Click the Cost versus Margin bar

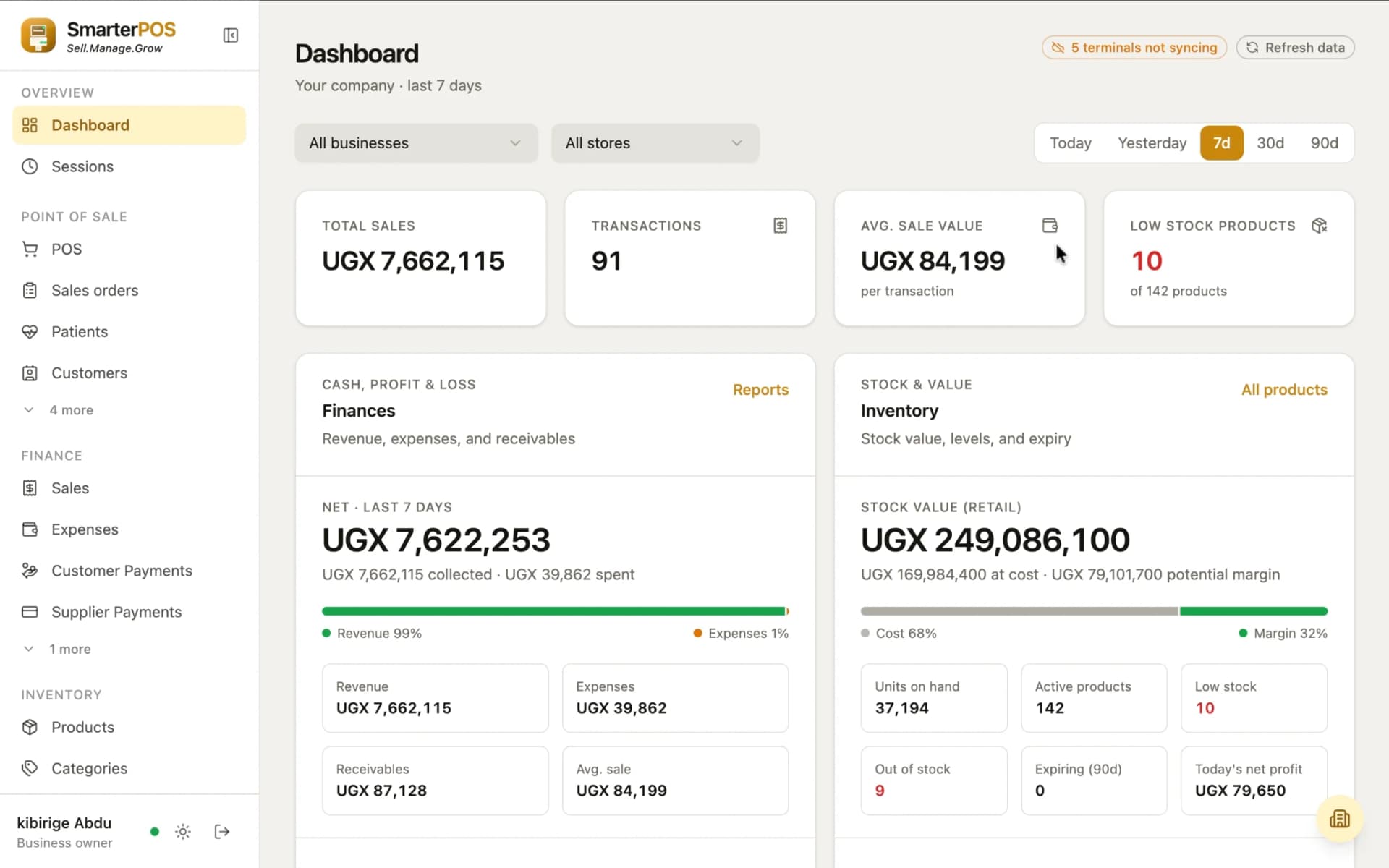pos(1094,611)
